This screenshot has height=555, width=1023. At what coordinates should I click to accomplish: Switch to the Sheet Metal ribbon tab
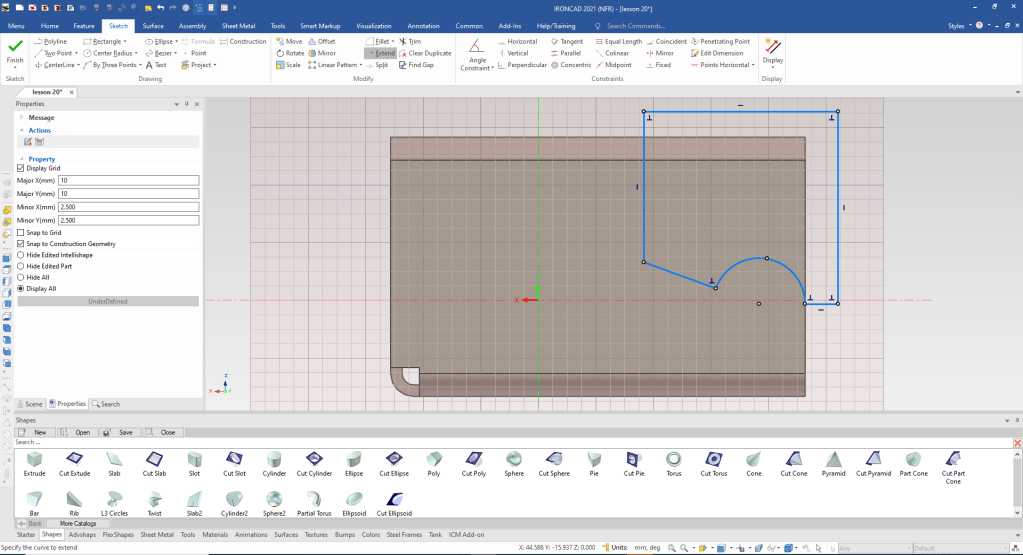[x=239, y=25]
